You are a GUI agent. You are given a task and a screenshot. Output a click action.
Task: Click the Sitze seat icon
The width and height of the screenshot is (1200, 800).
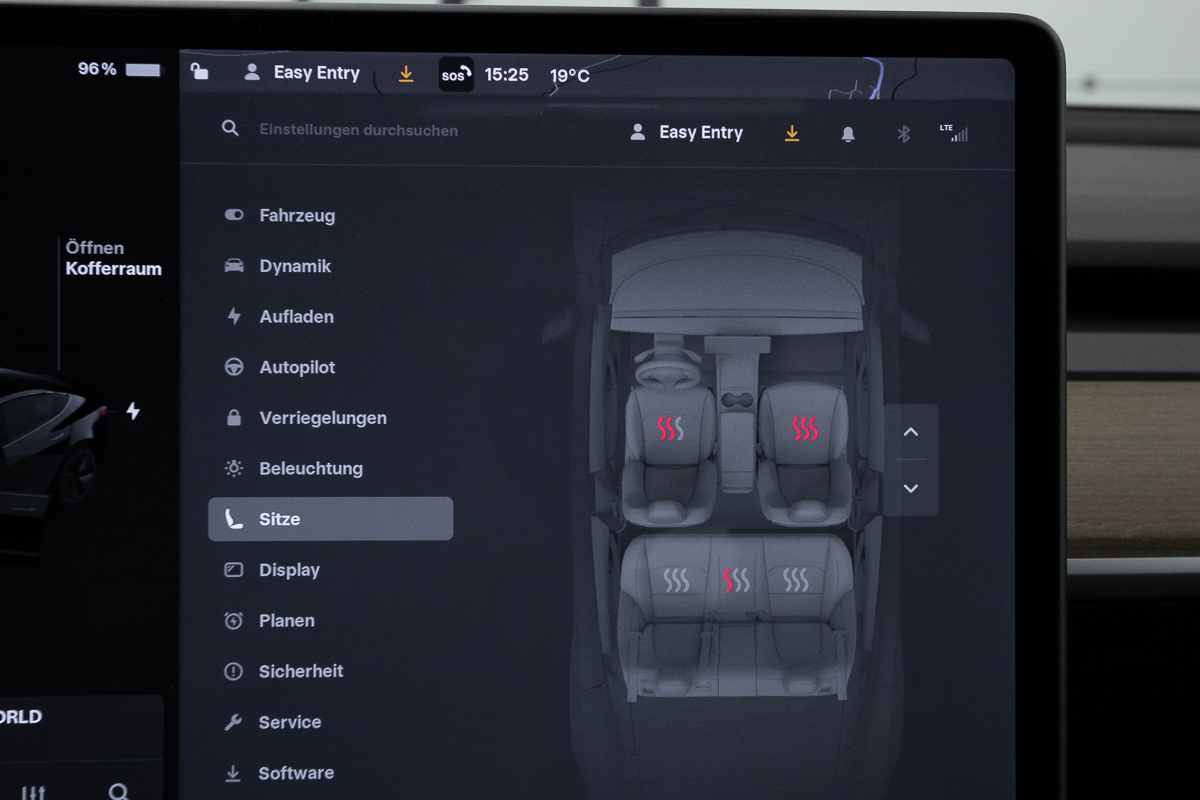(234, 519)
